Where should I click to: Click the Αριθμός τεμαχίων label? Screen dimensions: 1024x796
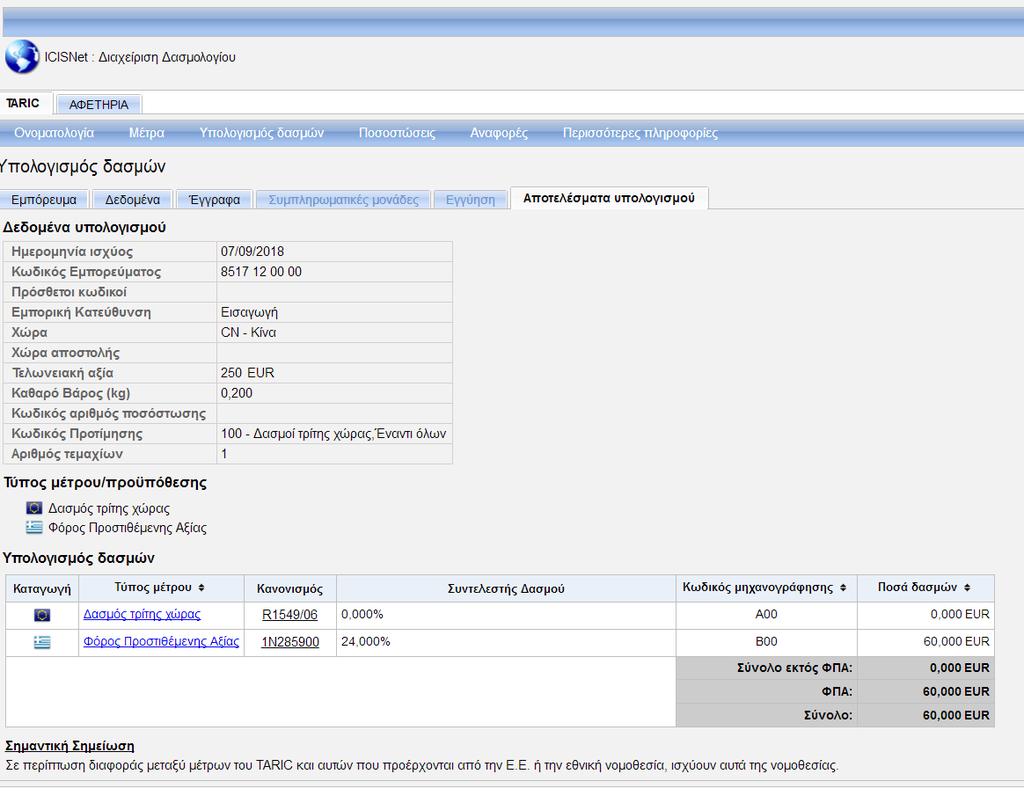coord(67,454)
